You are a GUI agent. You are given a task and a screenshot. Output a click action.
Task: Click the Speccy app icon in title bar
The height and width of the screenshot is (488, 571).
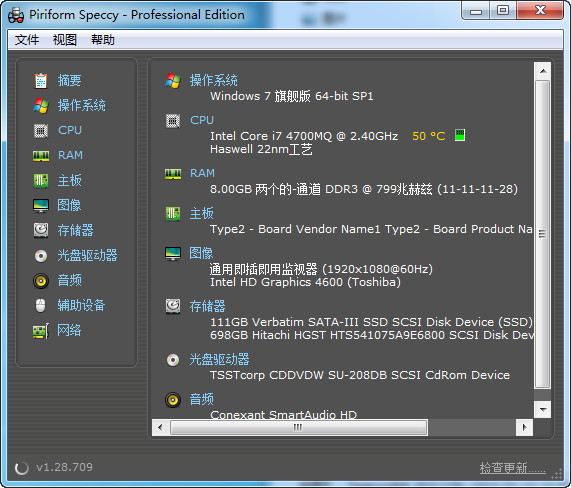(x=16, y=15)
